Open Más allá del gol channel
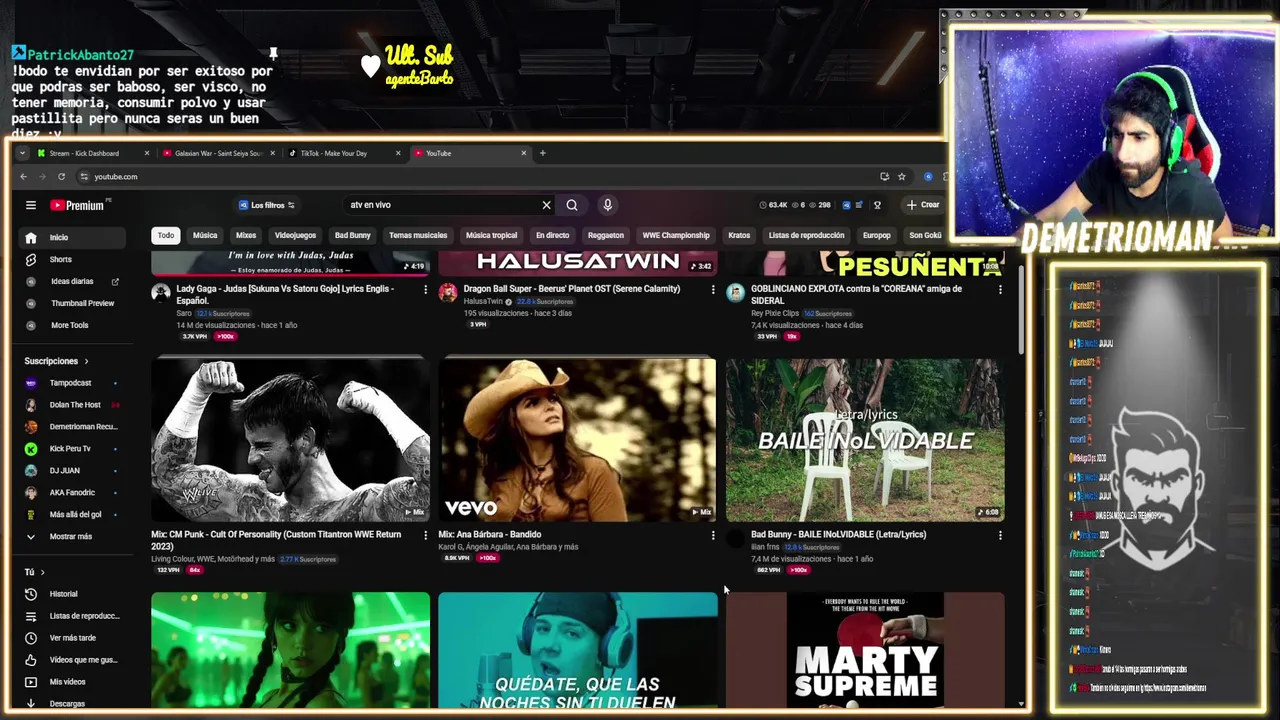This screenshot has width=1280, height=720. 71,515
